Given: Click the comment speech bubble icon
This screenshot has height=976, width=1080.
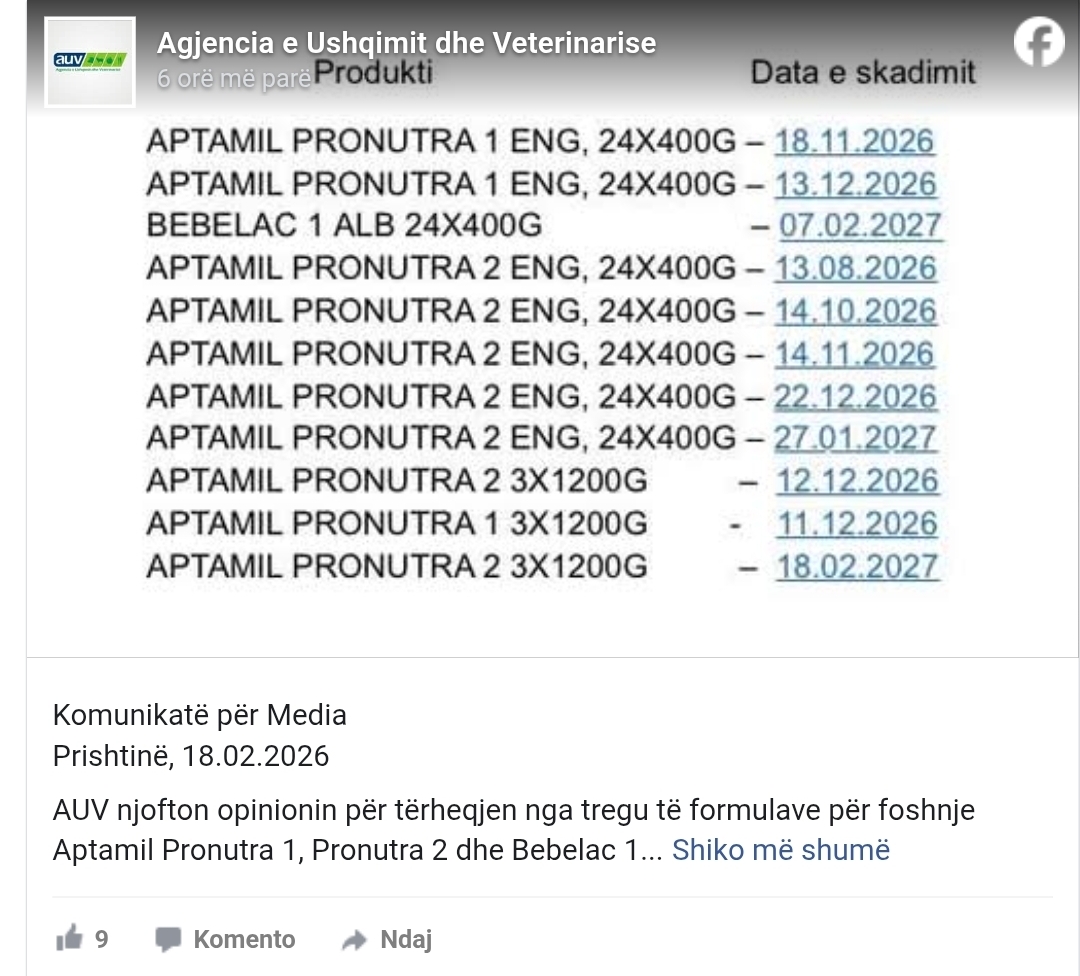Looking at the screenshot, I should 168,939.
